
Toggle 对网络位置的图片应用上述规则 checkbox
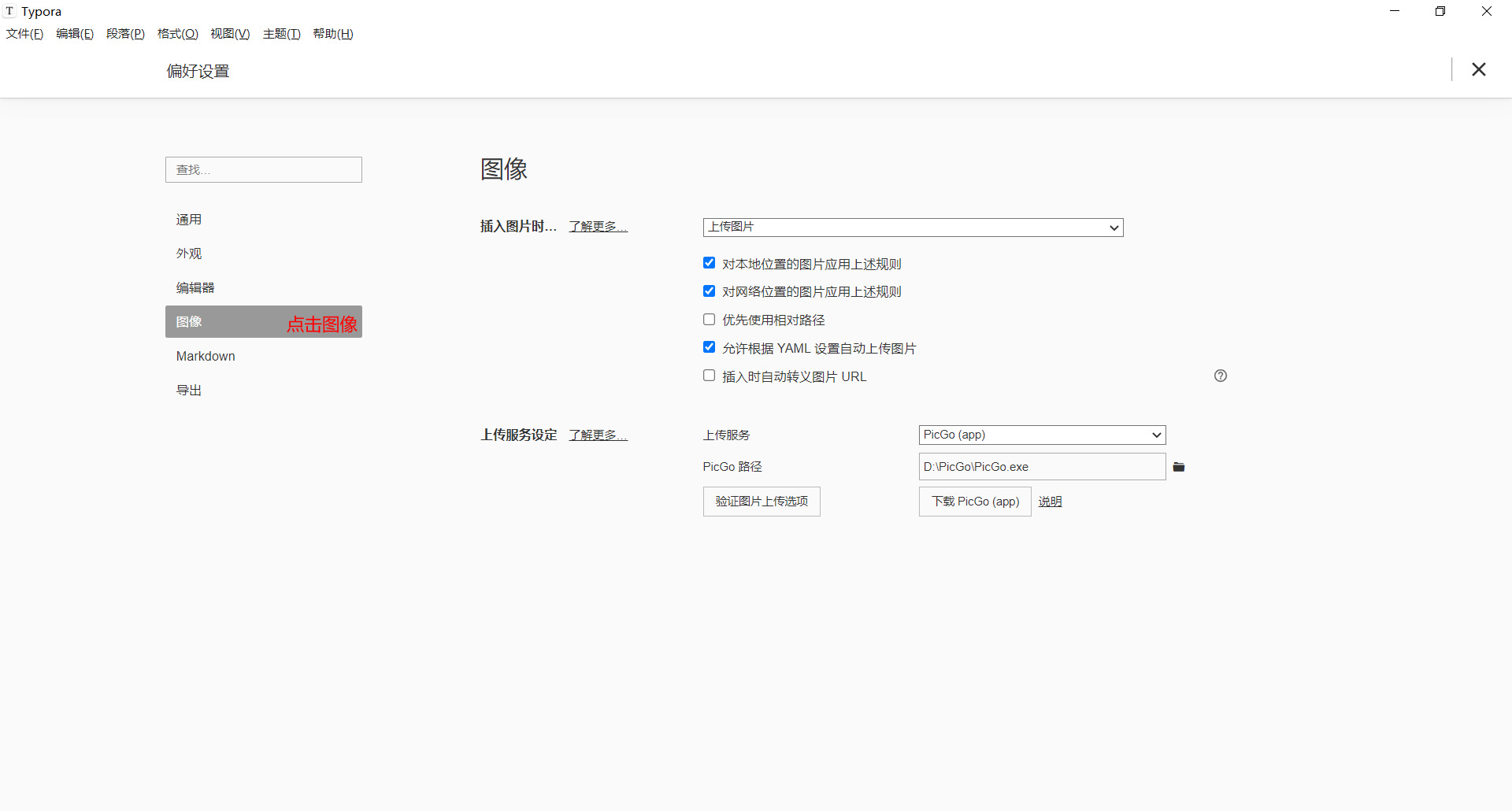[709, 291]
